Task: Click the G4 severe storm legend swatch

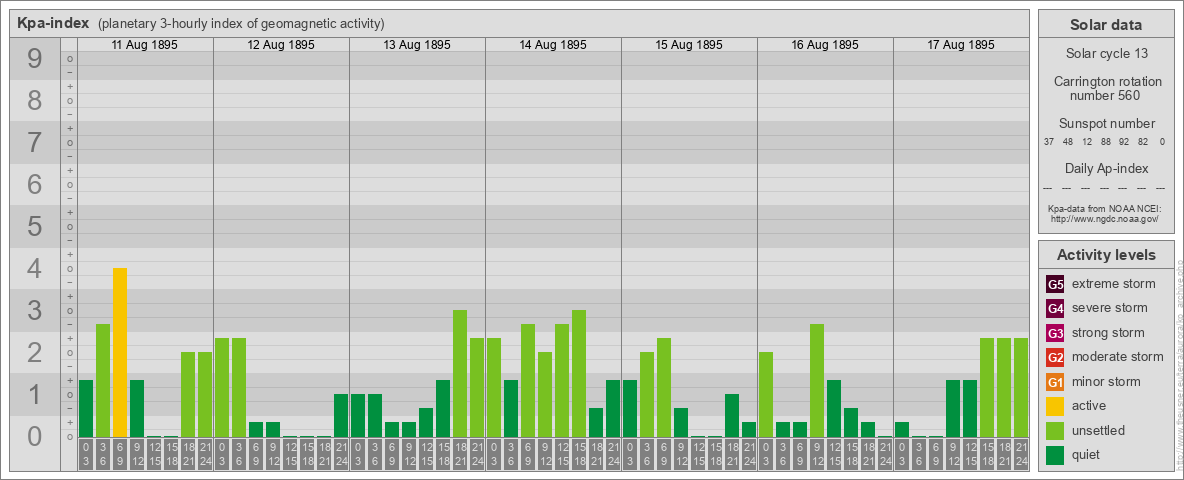Action: point(1055,308)
